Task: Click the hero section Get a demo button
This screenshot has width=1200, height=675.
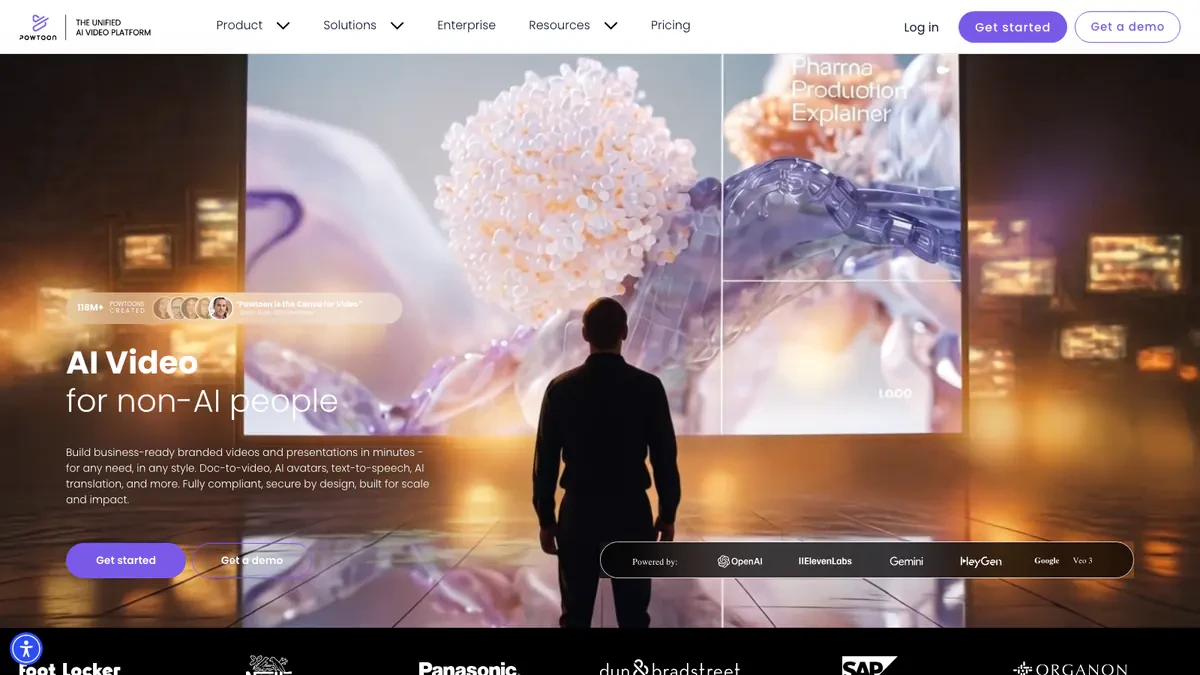Action: pos(252,560)
